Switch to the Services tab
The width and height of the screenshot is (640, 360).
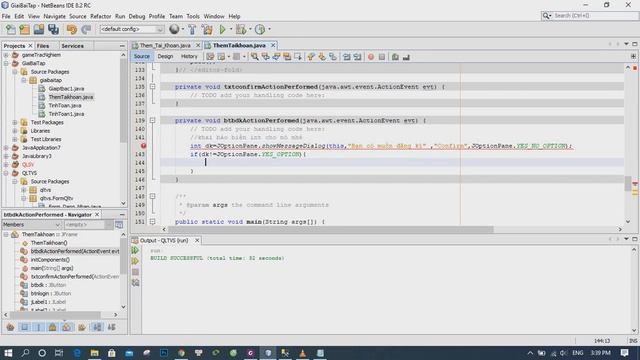point(72,46)
